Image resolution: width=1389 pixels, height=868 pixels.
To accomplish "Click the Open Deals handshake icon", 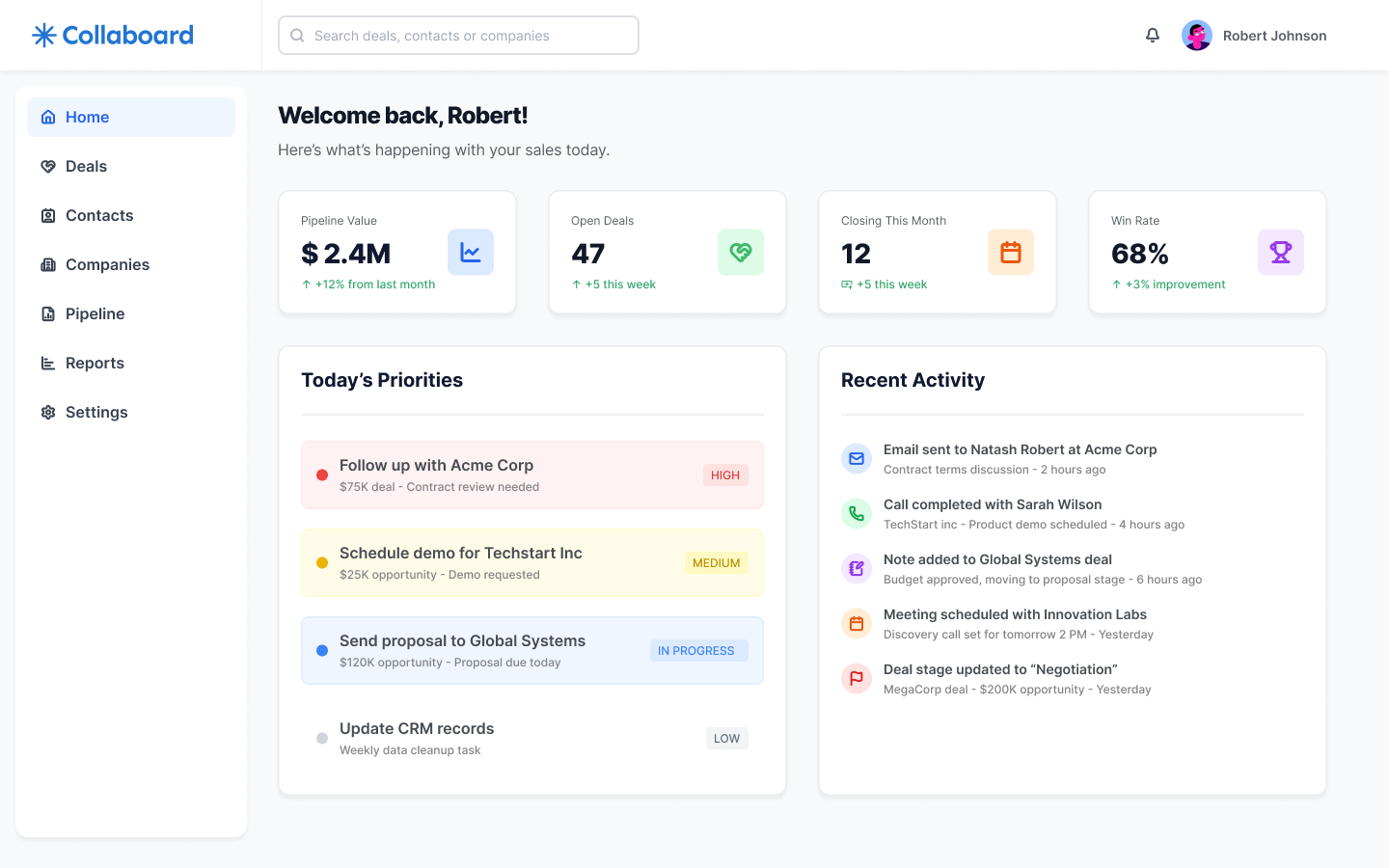I will click(x=741, y=253).
